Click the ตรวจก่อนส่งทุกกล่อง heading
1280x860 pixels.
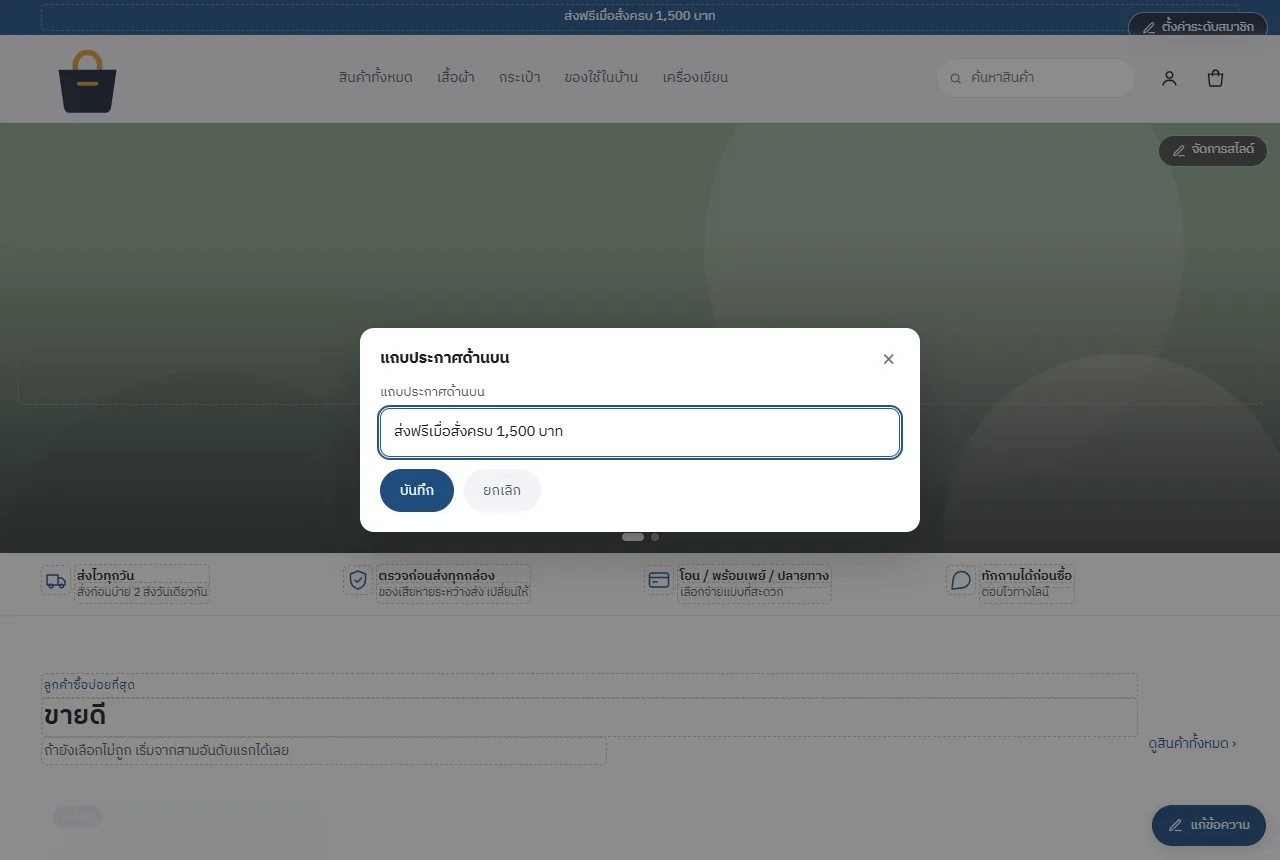coord(436,576)
